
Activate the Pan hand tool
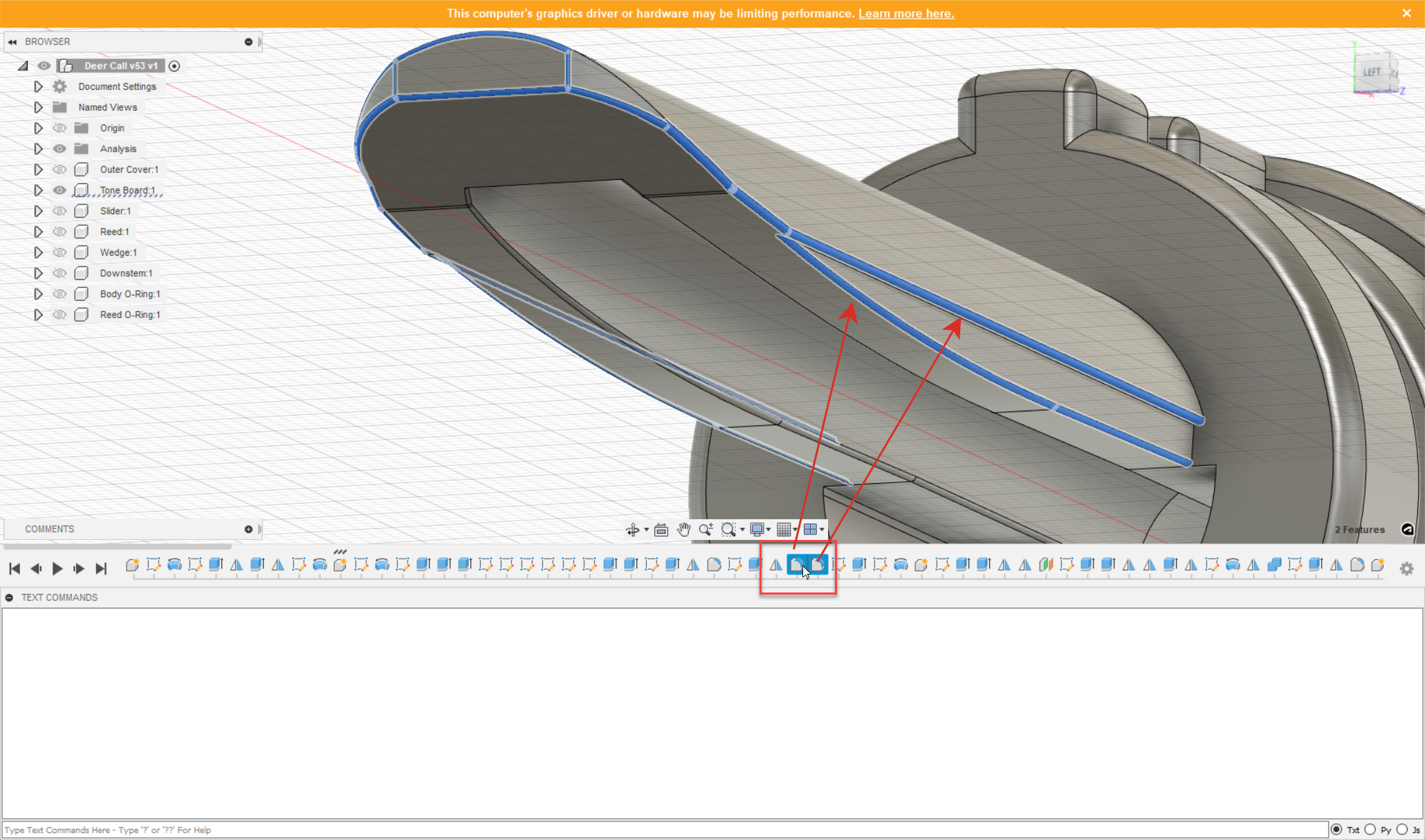[683, 530]
